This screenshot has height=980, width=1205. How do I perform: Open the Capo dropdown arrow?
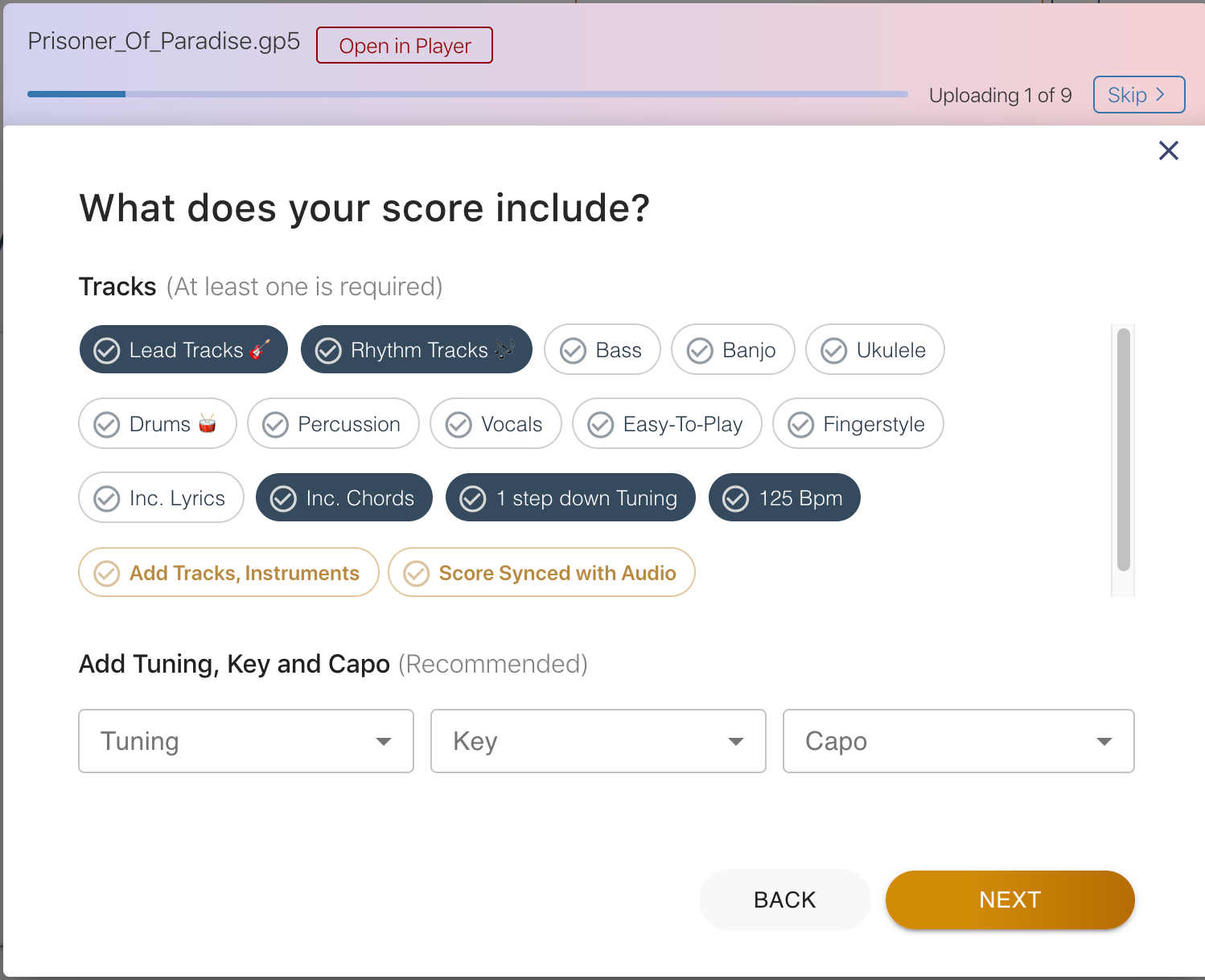(1104, 741)
